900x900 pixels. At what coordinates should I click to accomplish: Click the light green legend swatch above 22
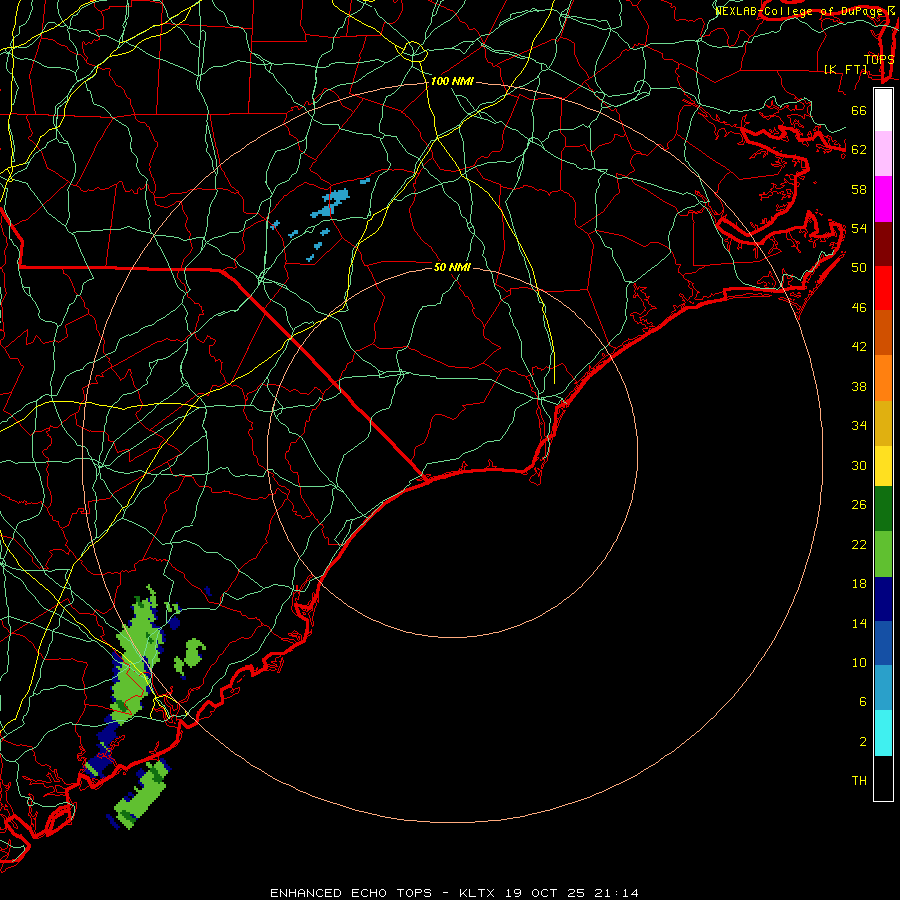(x=883, y=554)
